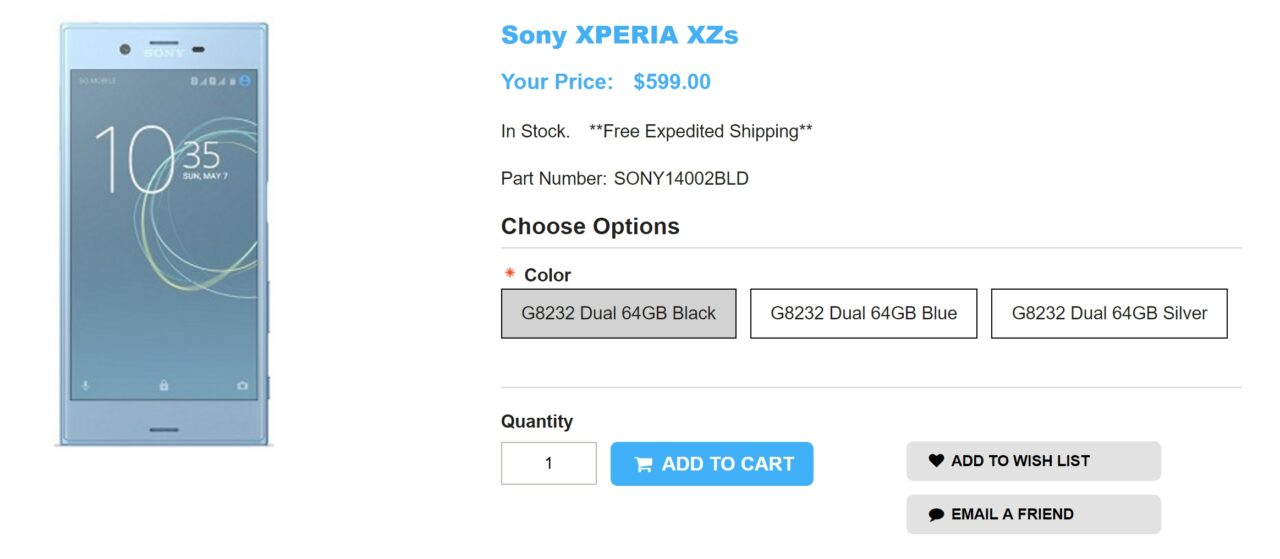Viewport: 1280px width, 559px height.
Task: Click the red required asterisk beside Color
Action: click(509, 274)
